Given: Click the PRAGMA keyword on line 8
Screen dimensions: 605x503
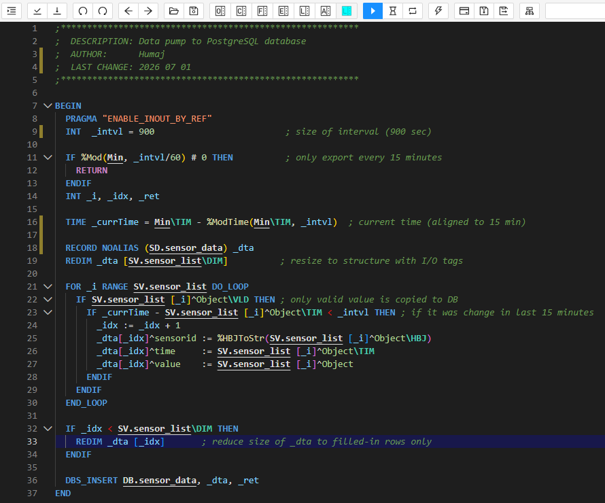Looking at the screenshot, I should tap(81, 119).
